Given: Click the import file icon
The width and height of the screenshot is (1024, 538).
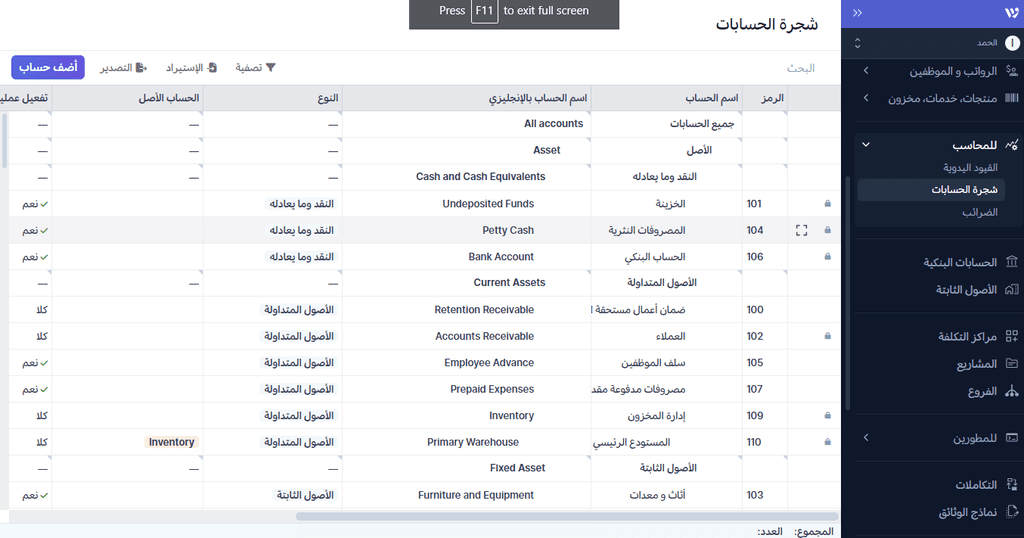Looking at the screenshot, I should tap(212, 67).
